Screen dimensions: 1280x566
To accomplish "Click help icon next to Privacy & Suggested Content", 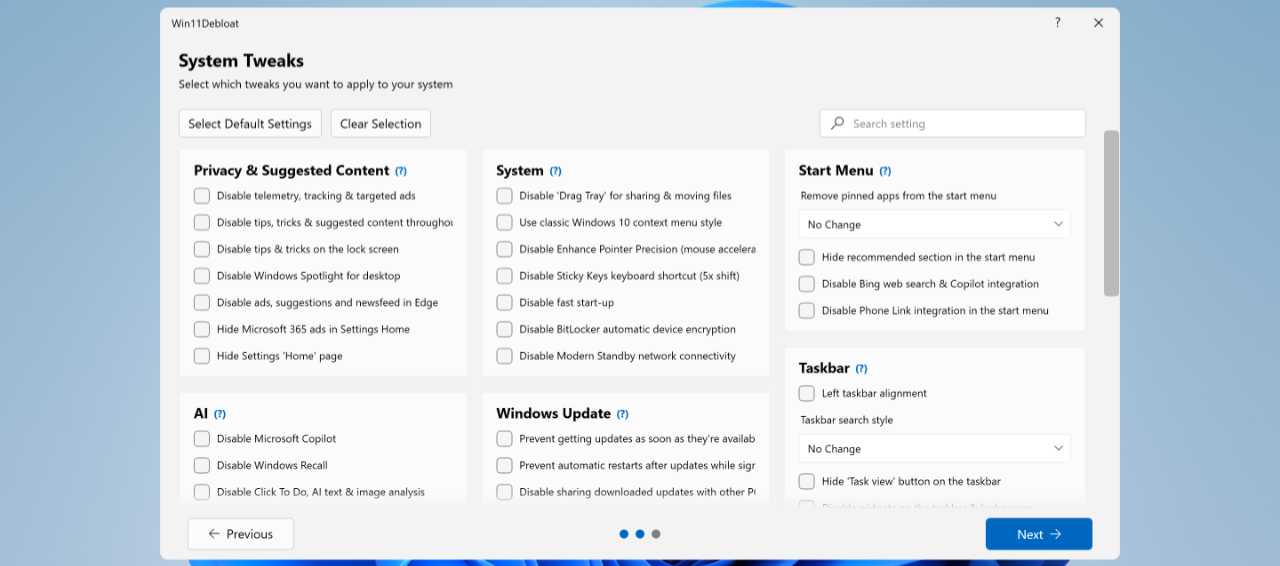I will pyautogui.click(x=401, y=171).
